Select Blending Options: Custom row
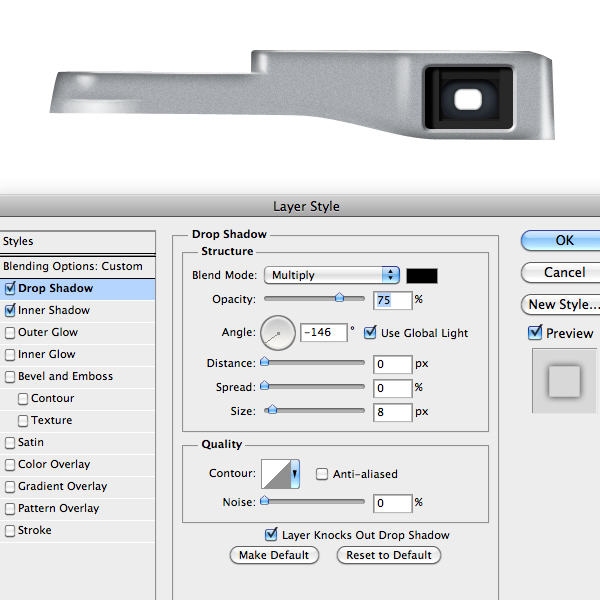Image resolution: width=600 pixels, height=600 pixels. coord(78,266)
